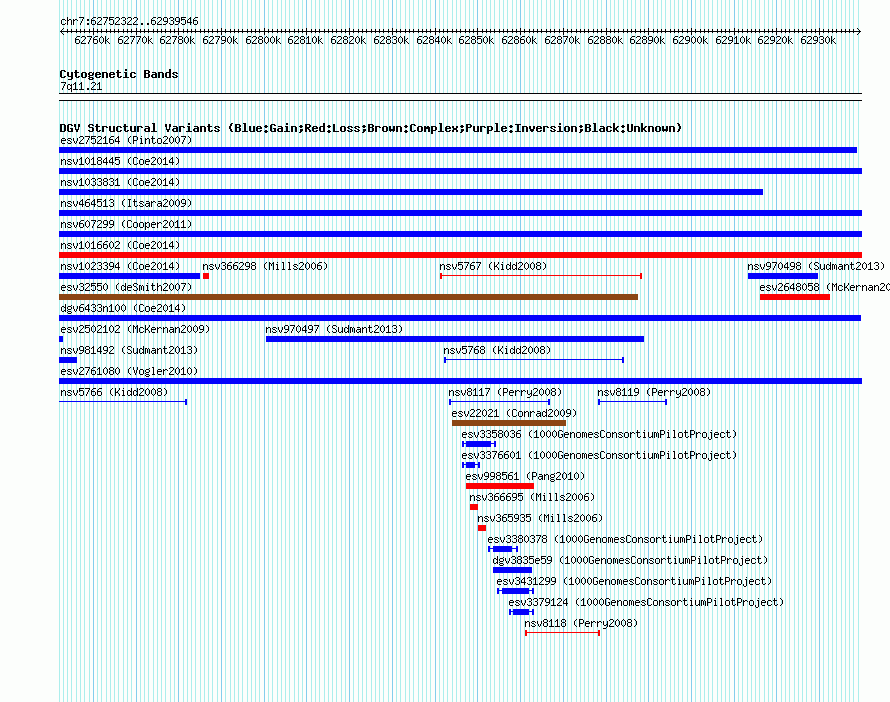Click the red esv2648058 McKernan loss bar
The width and height of the screenshot is (890, 702).
[795, 297]
